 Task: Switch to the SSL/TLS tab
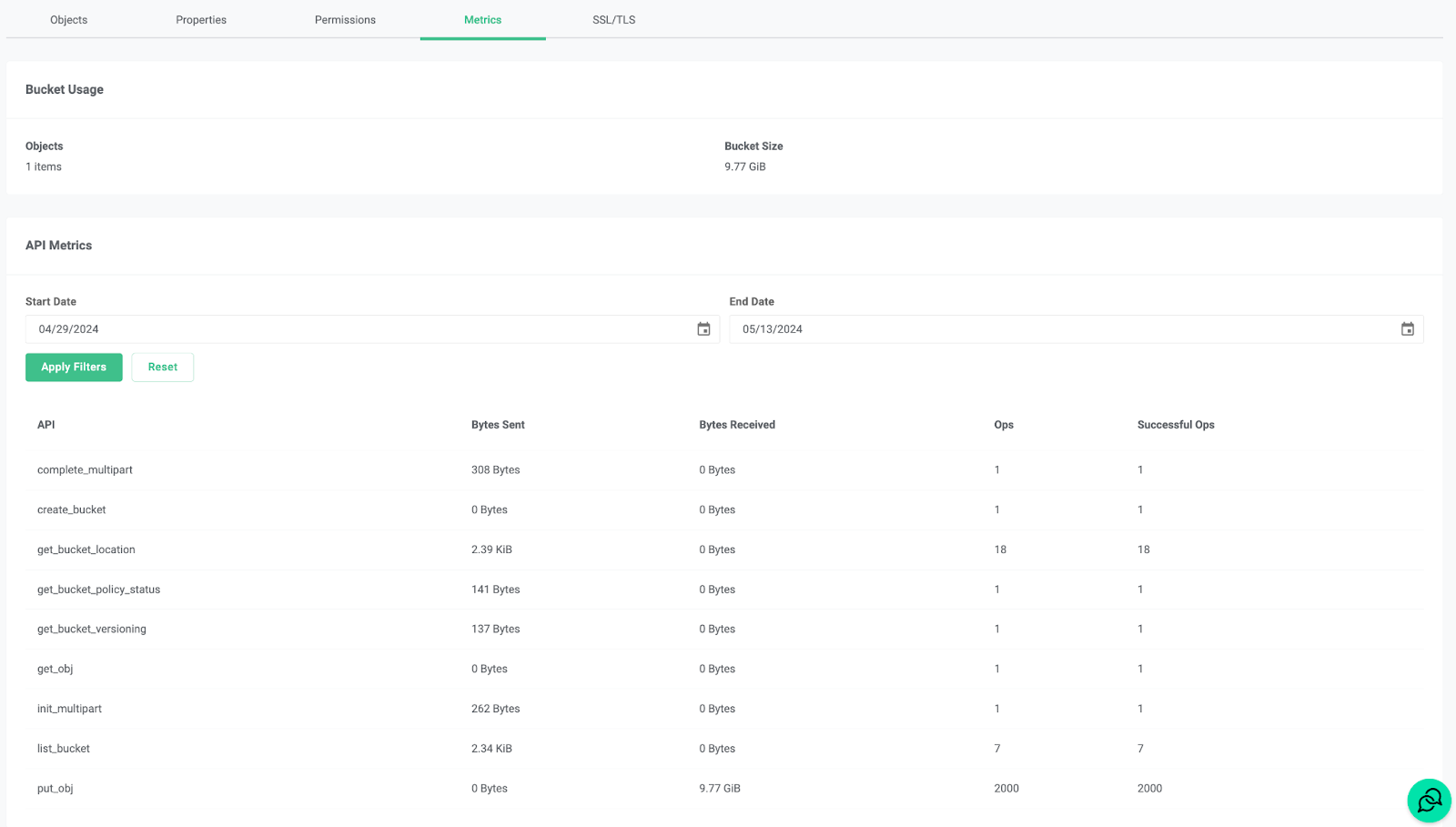pyautogui.click(x=612, y=19)
